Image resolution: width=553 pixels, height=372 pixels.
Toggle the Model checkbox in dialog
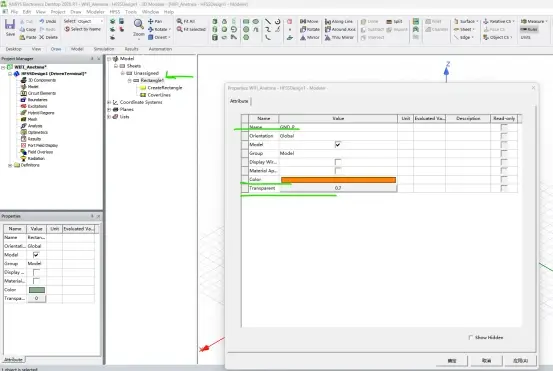click(x=338, y=145)
